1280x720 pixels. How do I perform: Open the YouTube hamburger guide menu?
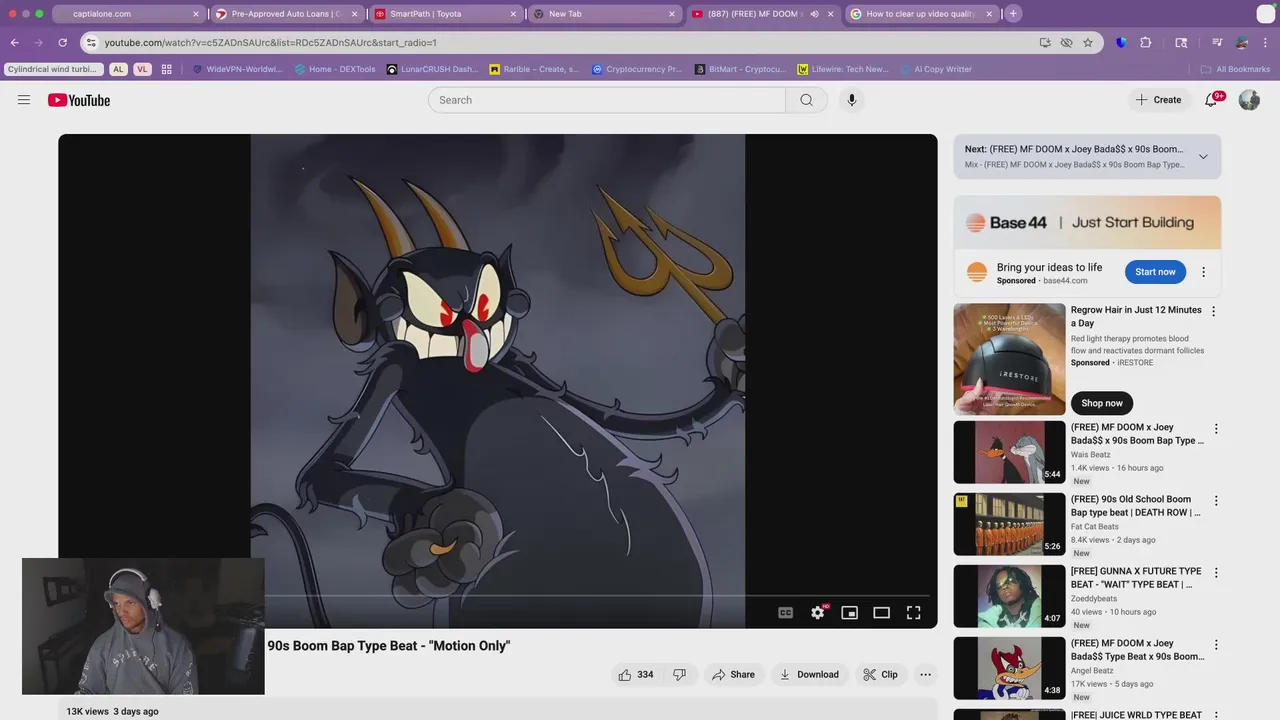24,100
